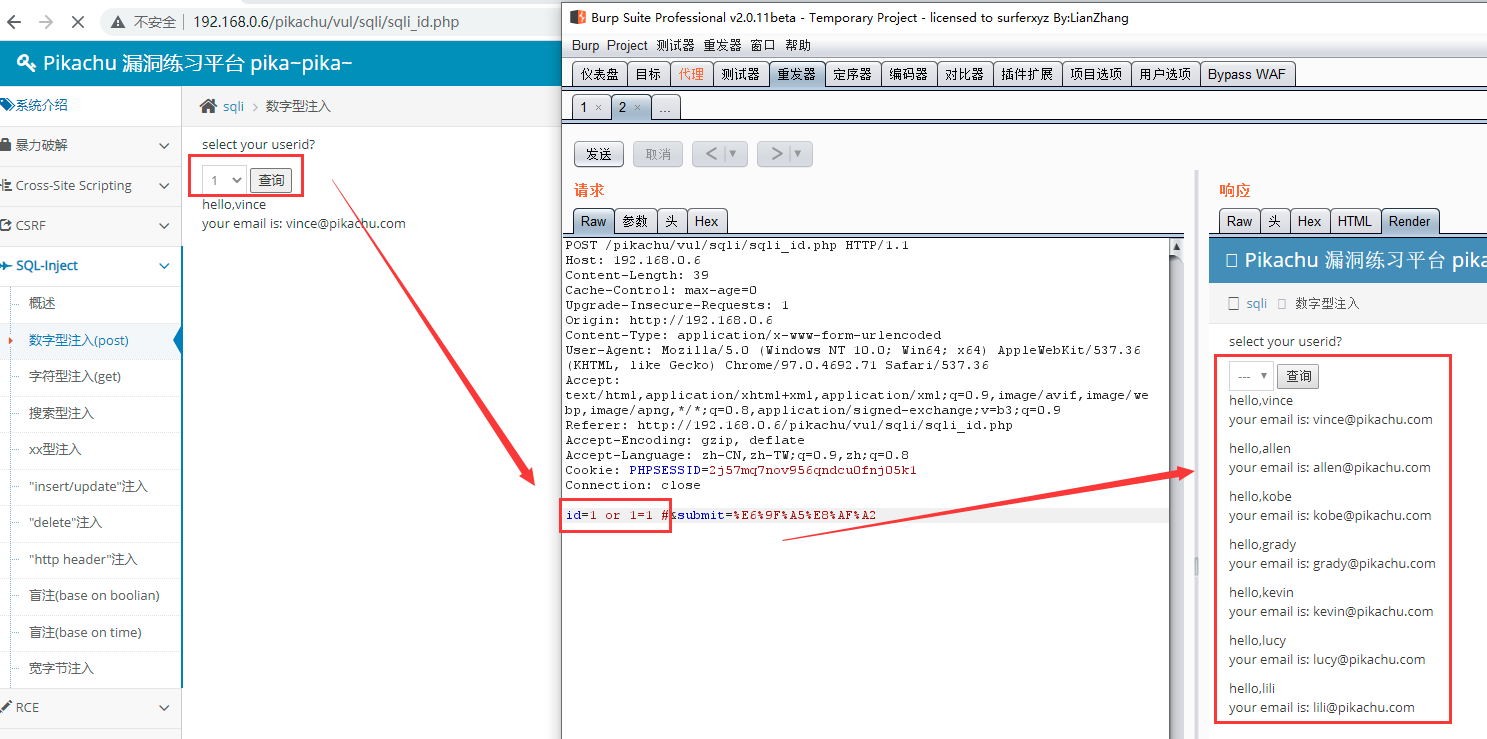The width and height of the screenshot is (1487, 739).
Task: Click the home icon in the breadcrumb
Action: [x=208, y=106]
